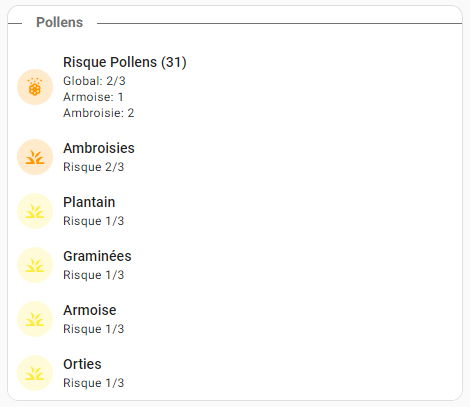This screenshot has height=407, width=470.
Task: Click the orange Ambroisies plant icon
Action: pyautogui.click(x=35, y=157)
